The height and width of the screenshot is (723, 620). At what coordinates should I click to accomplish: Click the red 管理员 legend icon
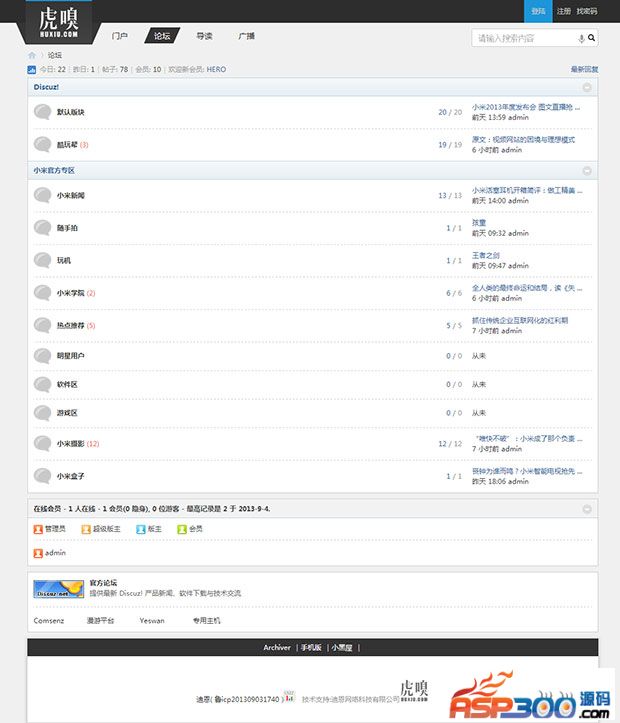coord(38,529)
